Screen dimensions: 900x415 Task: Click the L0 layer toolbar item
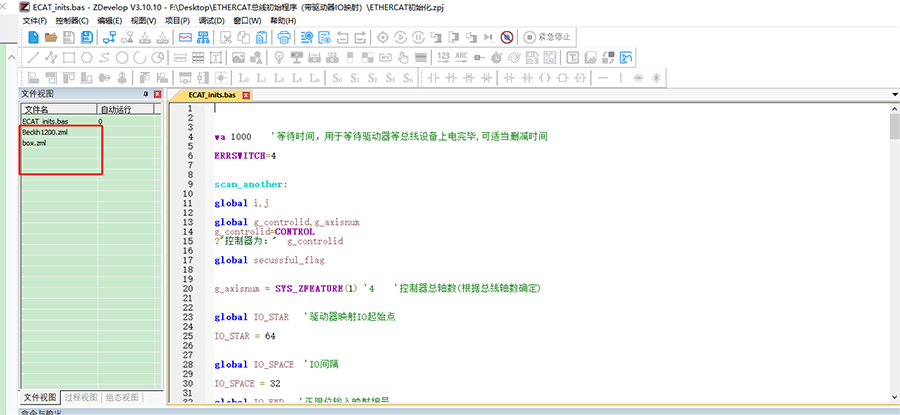(244, 77)
